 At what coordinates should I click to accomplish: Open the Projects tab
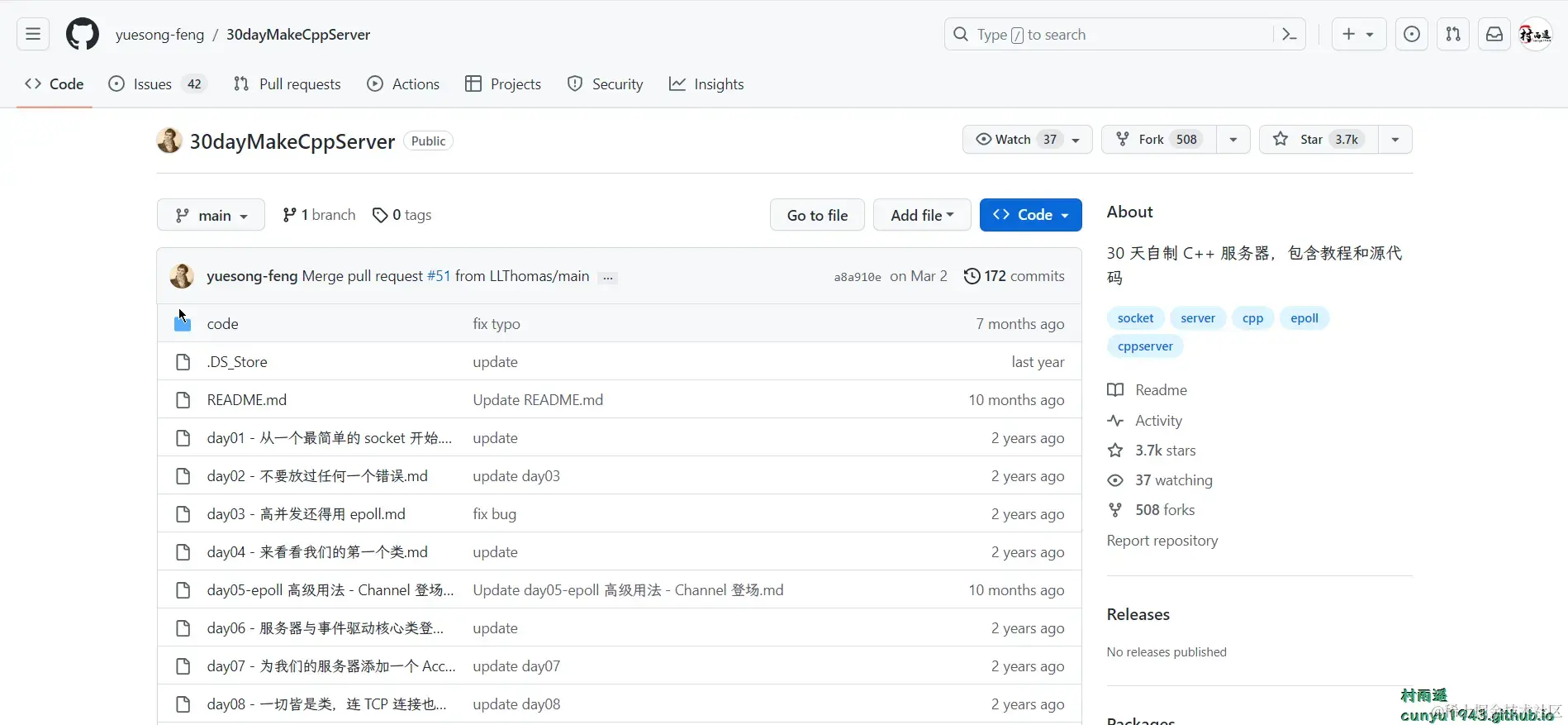pos(503,84)
